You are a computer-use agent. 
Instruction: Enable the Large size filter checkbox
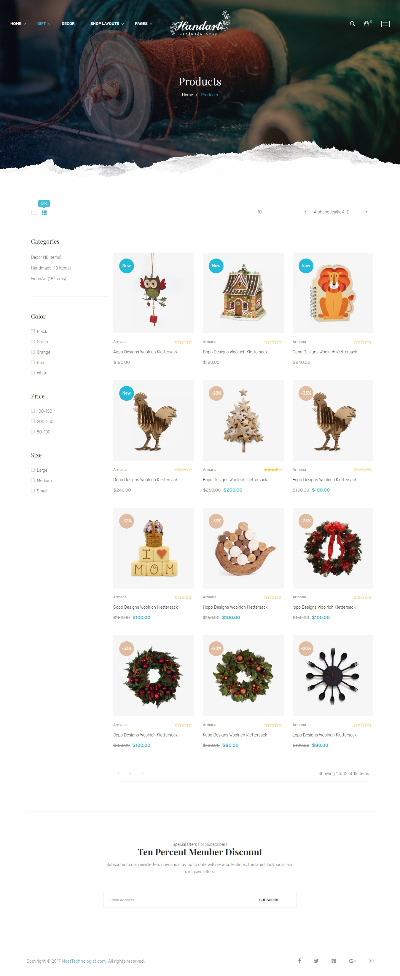[32, 470]
